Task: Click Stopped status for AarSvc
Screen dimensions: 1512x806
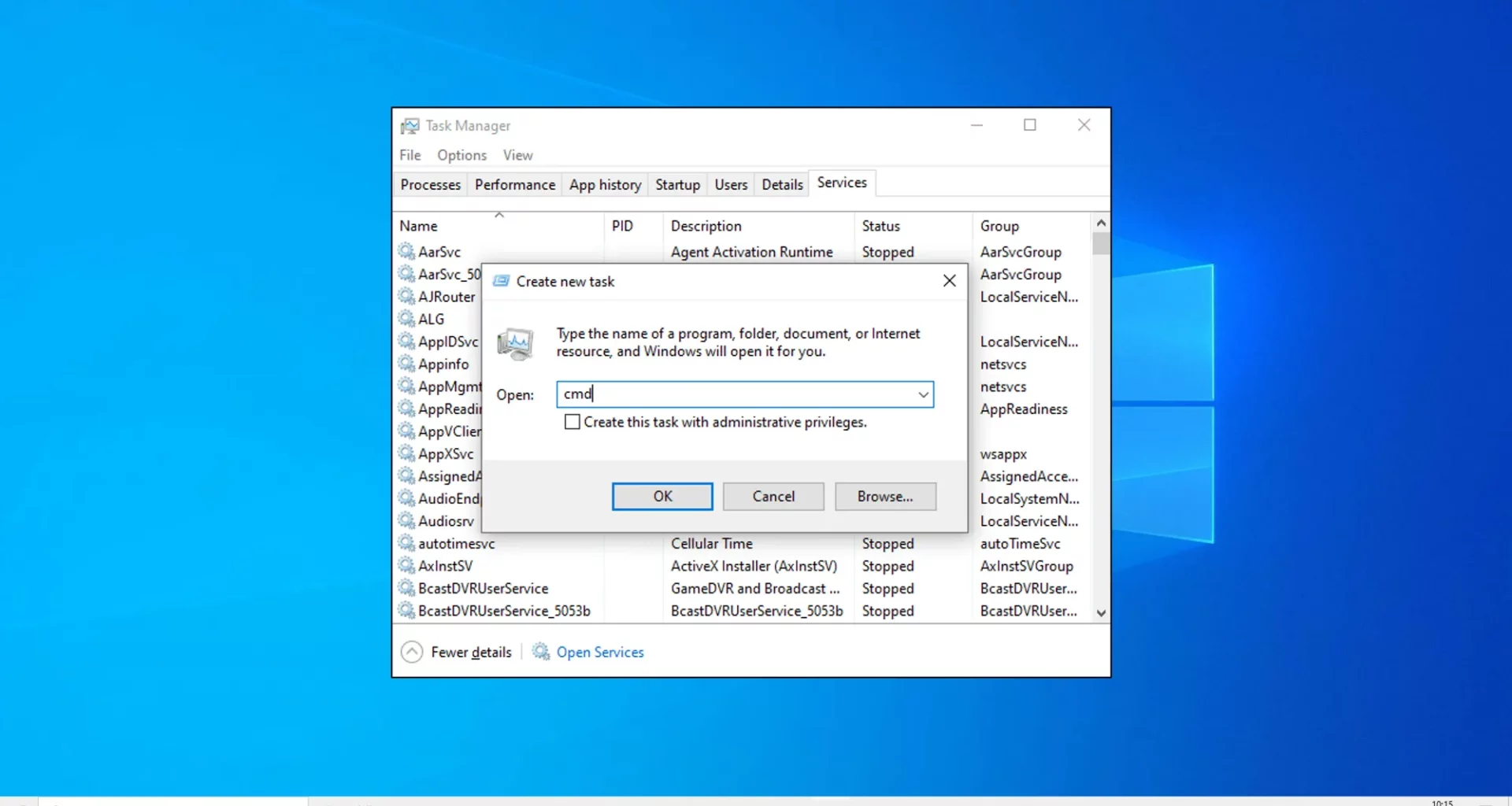Action: [888, 252]
